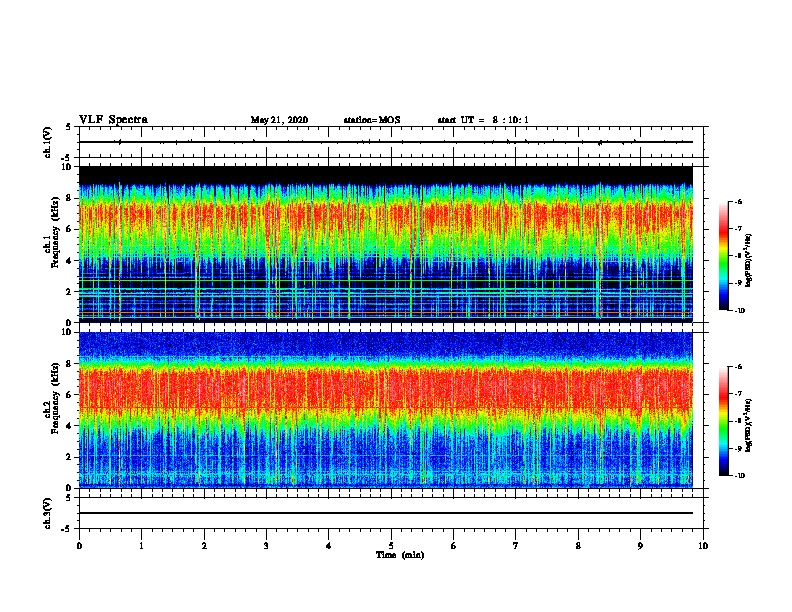Click the ch.2 spectrogram color bar
The image size is (792, 612).
pos(723,421)
